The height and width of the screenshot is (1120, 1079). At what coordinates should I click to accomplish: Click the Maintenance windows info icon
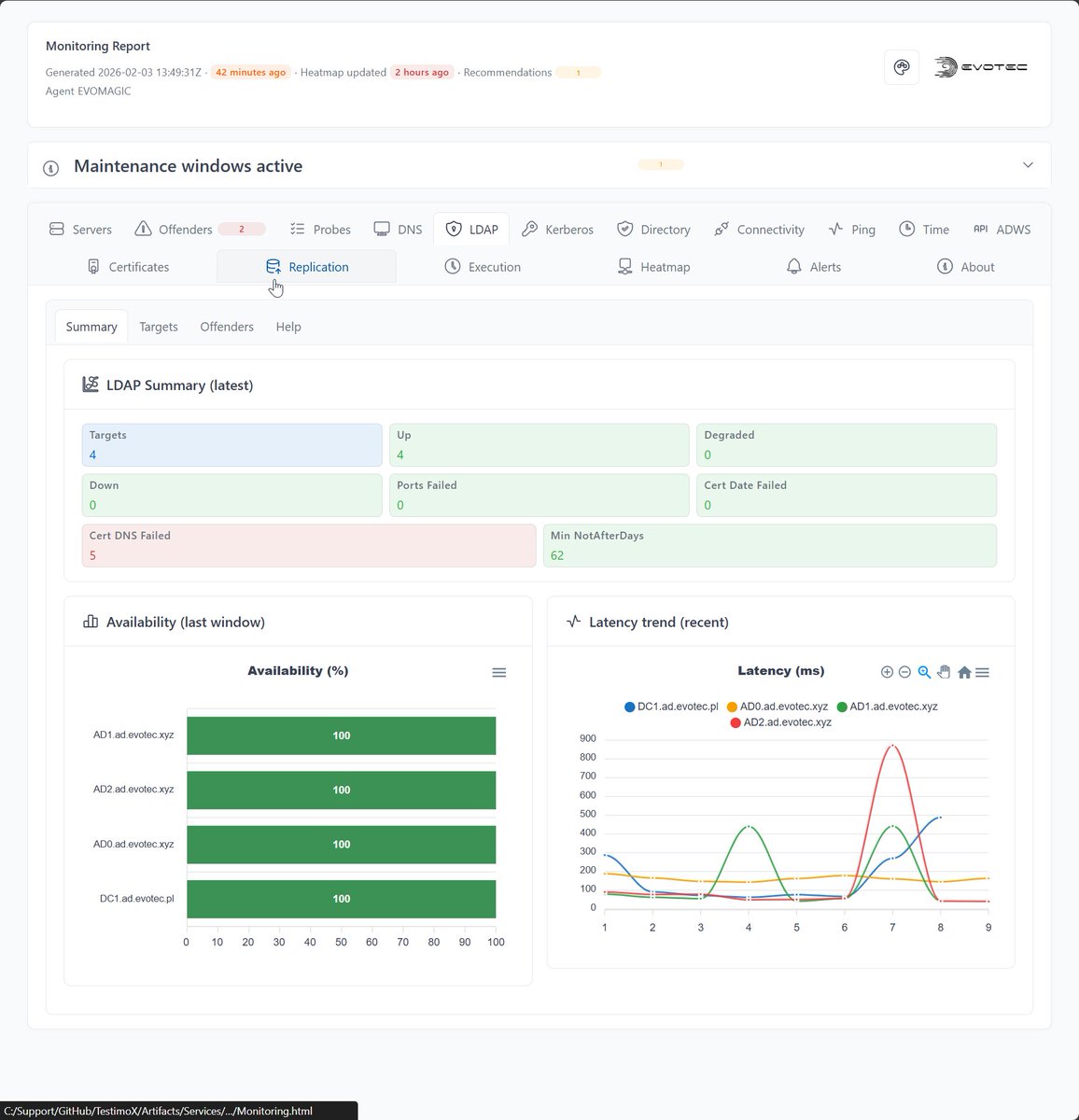pyautogui.click(x=51, y=168)
